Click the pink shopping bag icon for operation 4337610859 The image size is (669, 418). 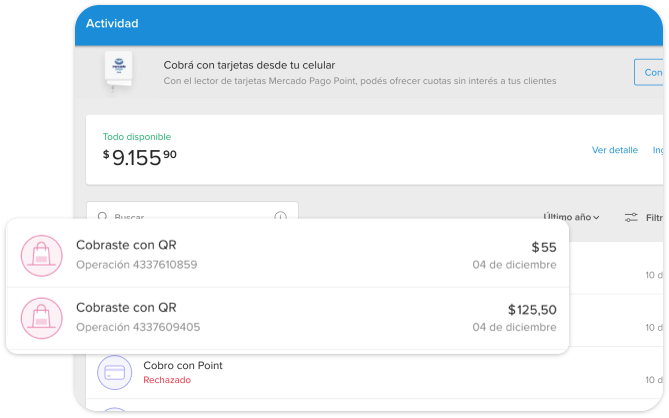pos(42,256)
